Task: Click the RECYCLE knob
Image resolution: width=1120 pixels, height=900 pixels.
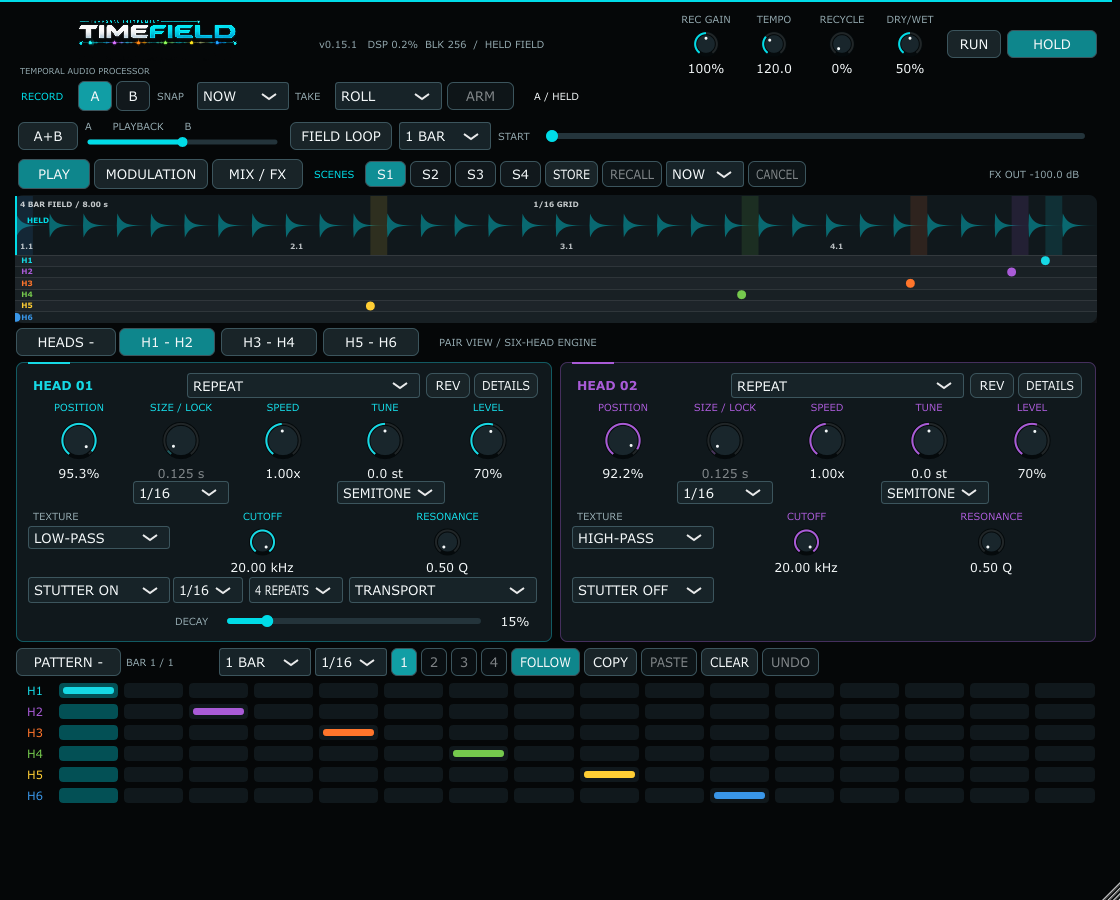Action: point(841,44)
